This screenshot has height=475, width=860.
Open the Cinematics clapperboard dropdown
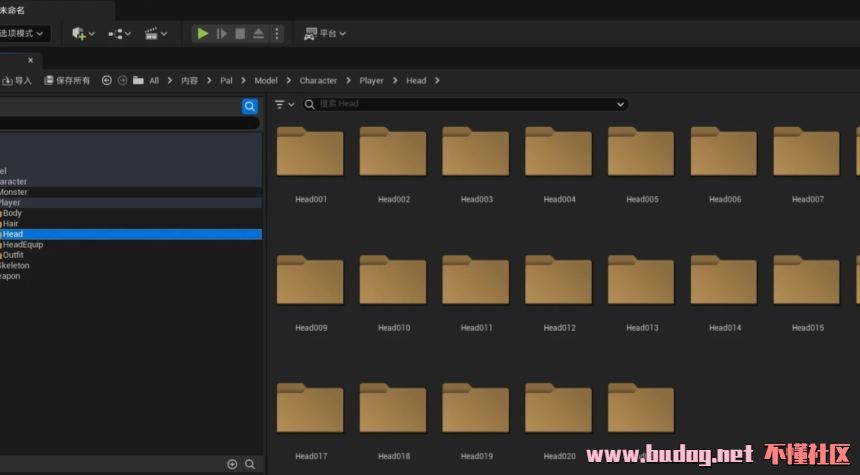[x=156, y=33]
